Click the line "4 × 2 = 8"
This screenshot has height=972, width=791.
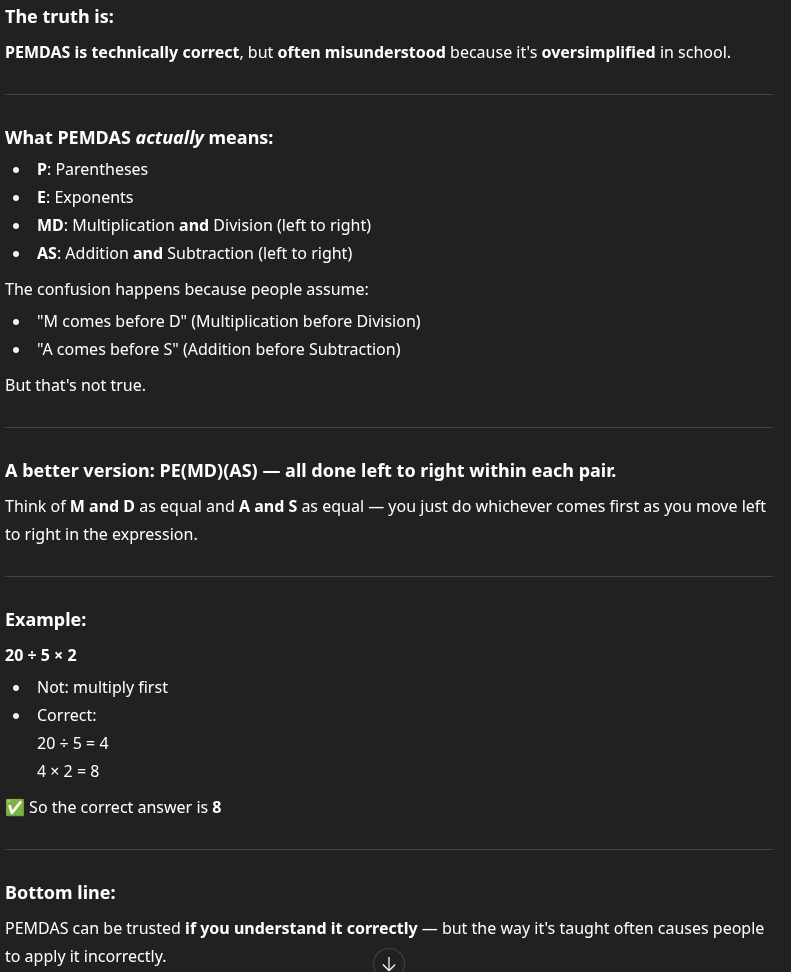[x=68, y=772]
